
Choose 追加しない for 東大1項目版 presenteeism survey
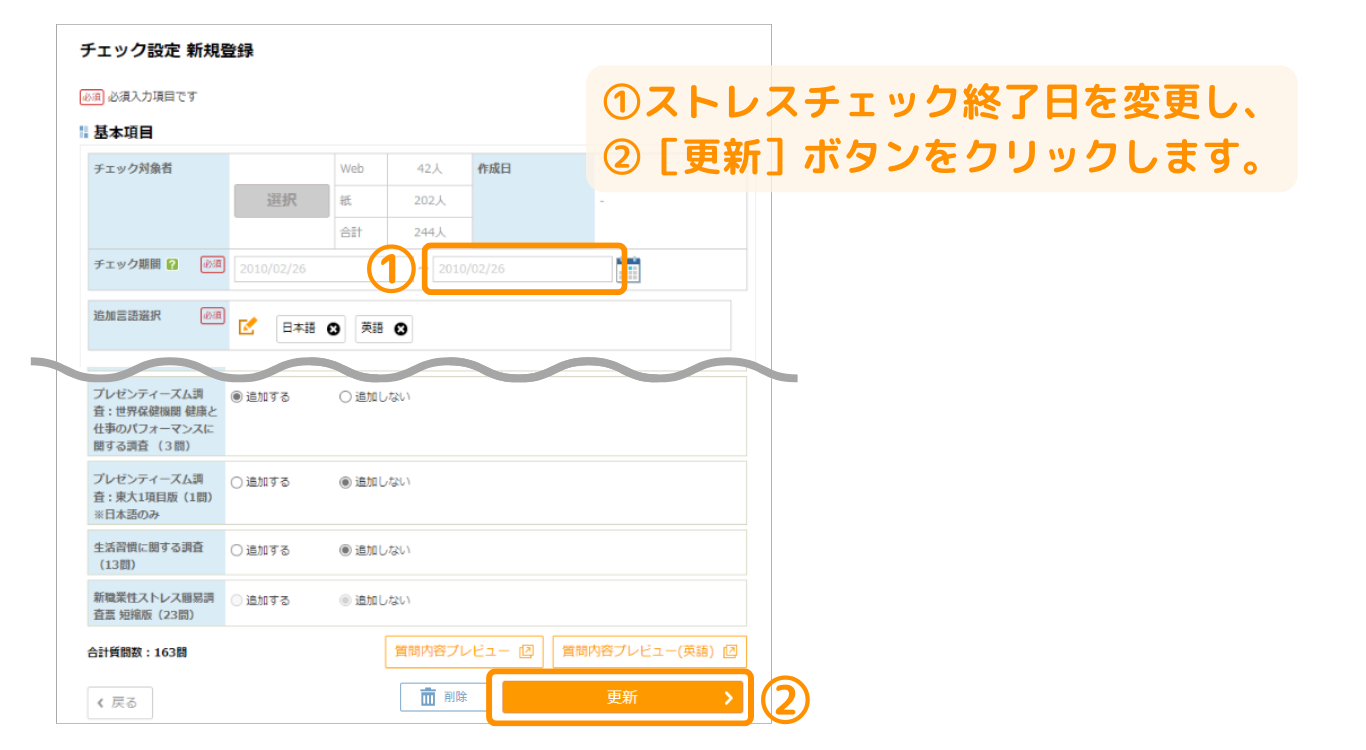pyautogui.click(x=346, y=482)
